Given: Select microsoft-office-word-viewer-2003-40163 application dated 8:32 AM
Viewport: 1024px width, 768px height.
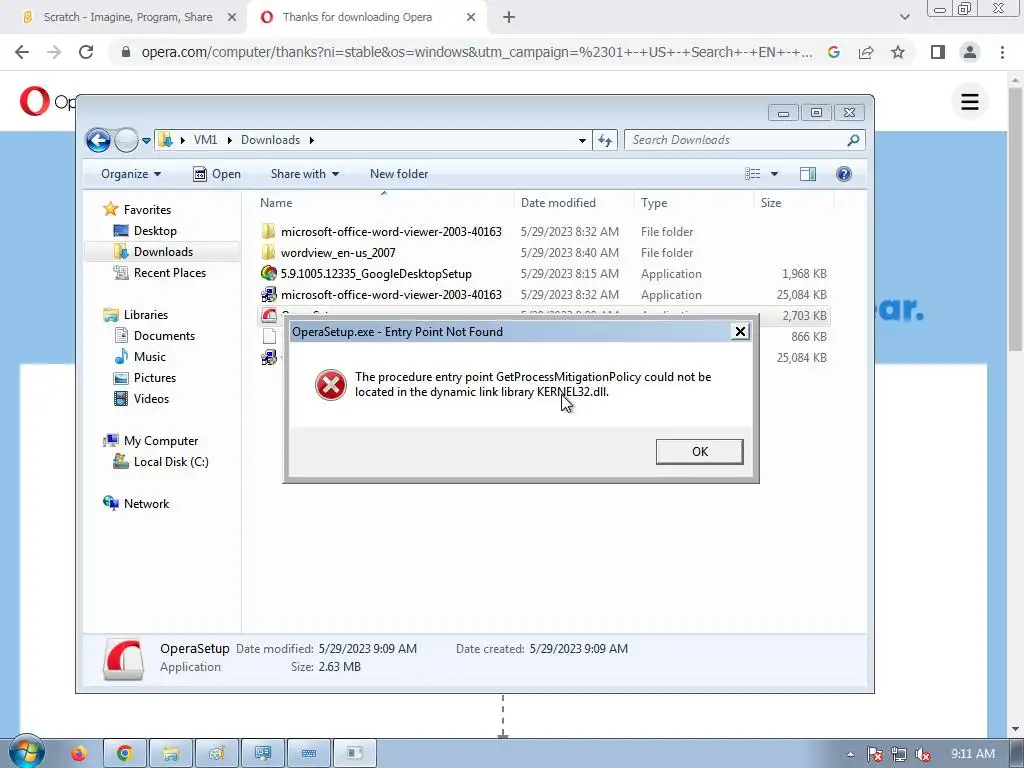Looking at the screenshot, I should [544, 295].
